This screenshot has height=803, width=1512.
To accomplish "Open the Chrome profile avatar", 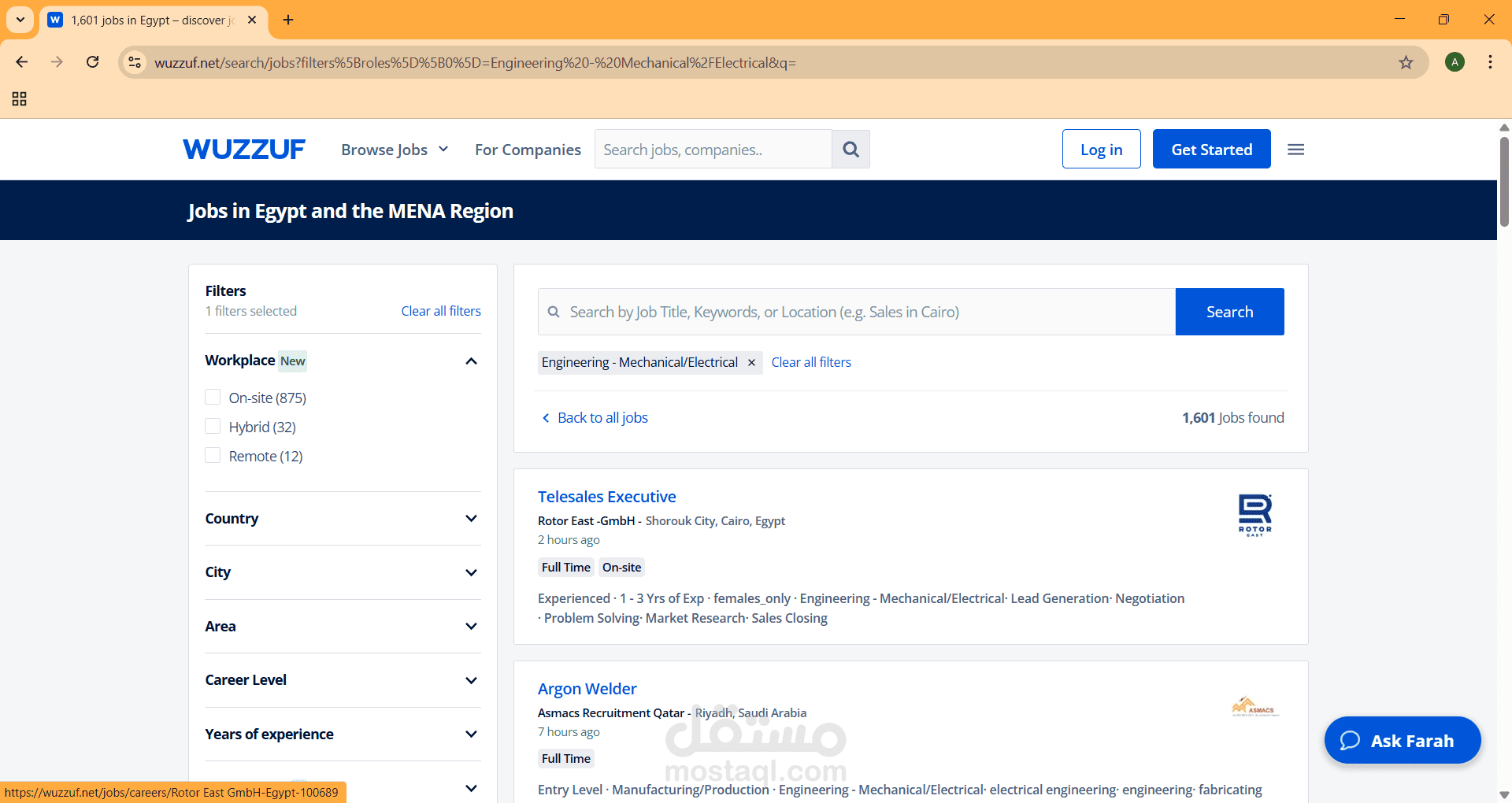I will pyautogui.click(x=1455, y=62).
